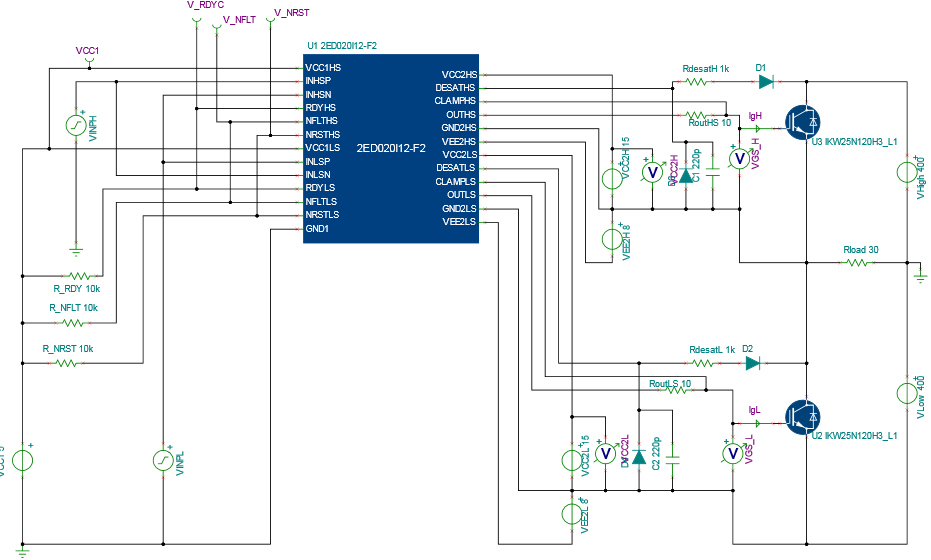Click the VCC2L voltmeter next to C2
This screenshot has width=931, height=560.
pos(606,454)
